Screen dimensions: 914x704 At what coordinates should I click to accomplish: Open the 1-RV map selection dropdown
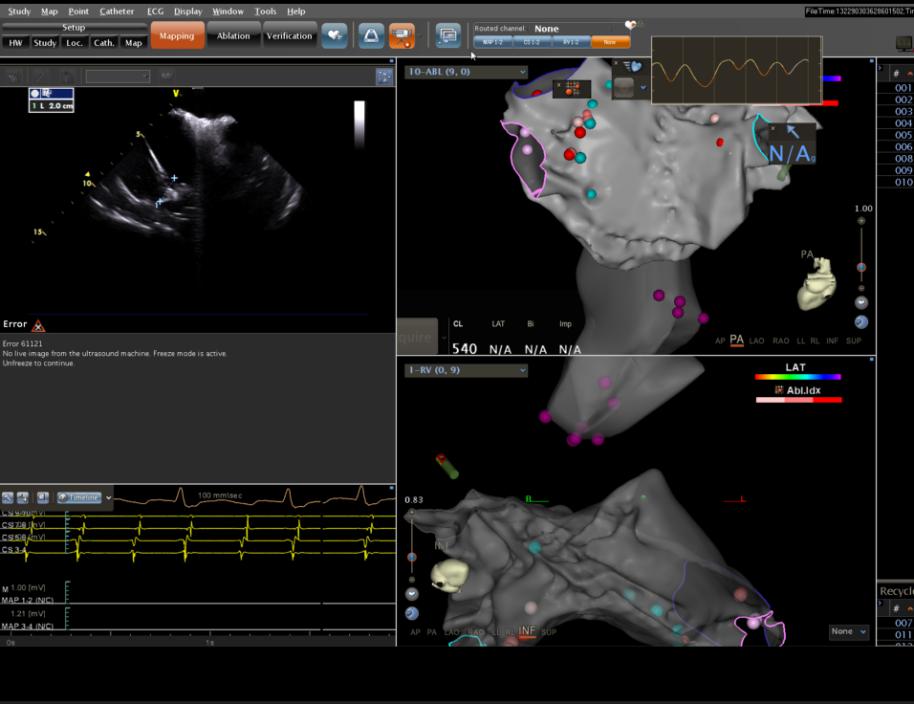click(x=466, y=371)
